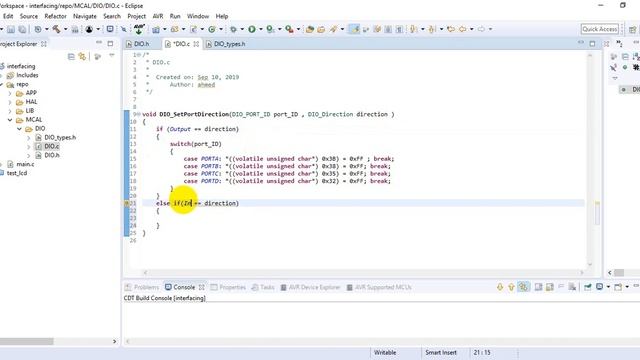Viewport: 640px width, 360px height.
Task: Click the new class green C icon
Action: [x=212, y=29]
